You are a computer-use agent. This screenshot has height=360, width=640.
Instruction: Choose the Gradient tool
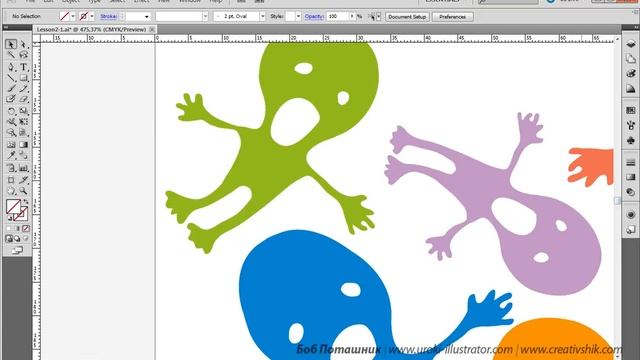pyautogui.click(x=24, y=144)
